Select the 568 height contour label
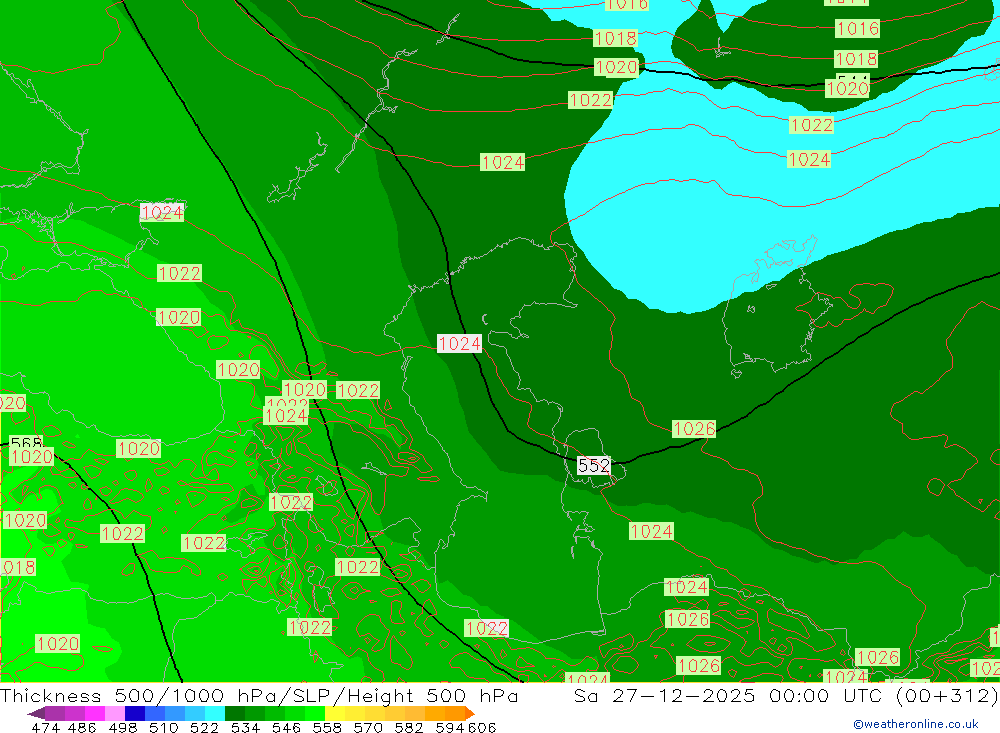The width and height of the screenshot is (1000, 733). pyautogui.click(x=26, y=441)
